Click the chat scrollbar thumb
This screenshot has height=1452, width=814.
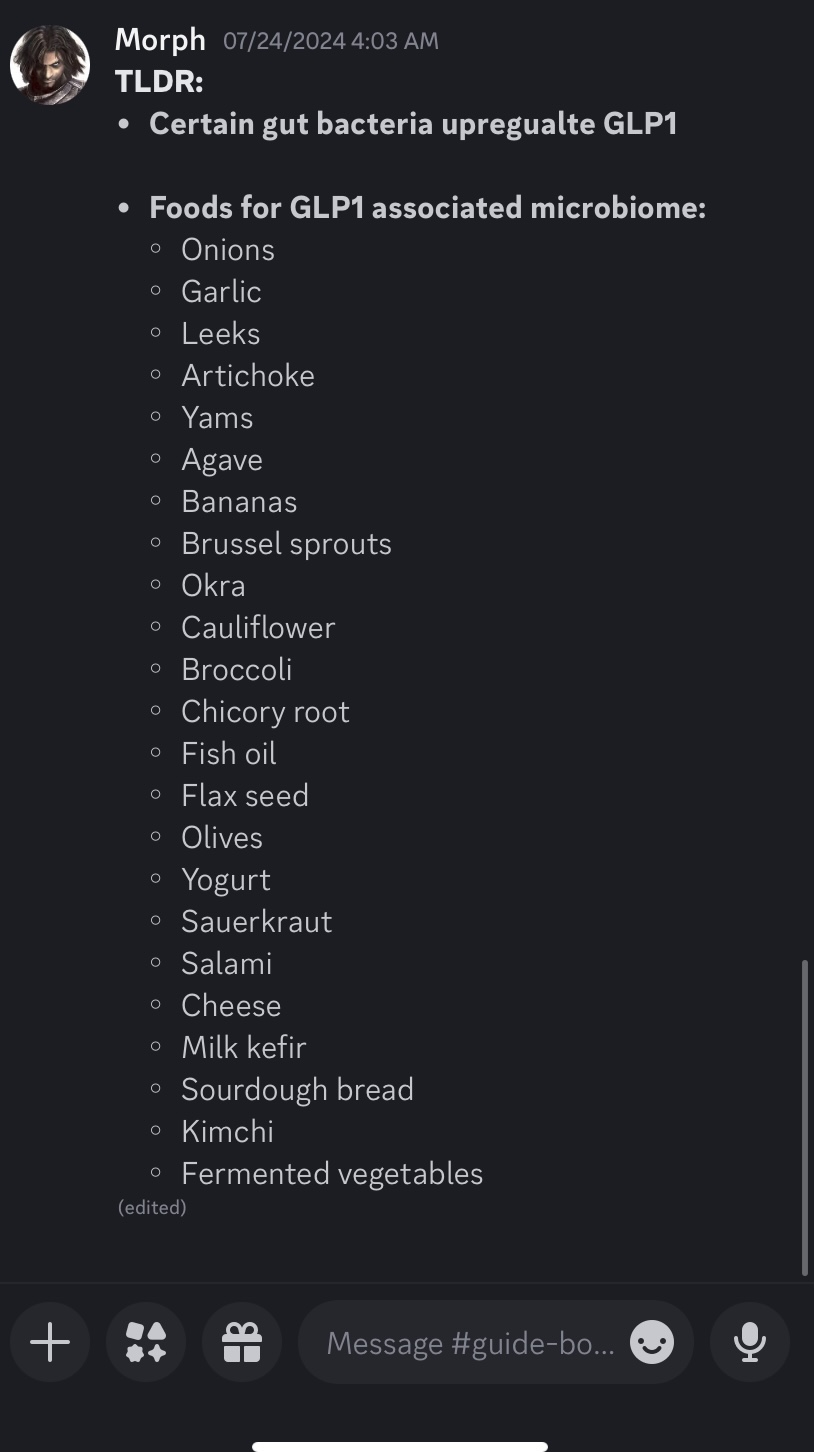tap(804, 1117)
